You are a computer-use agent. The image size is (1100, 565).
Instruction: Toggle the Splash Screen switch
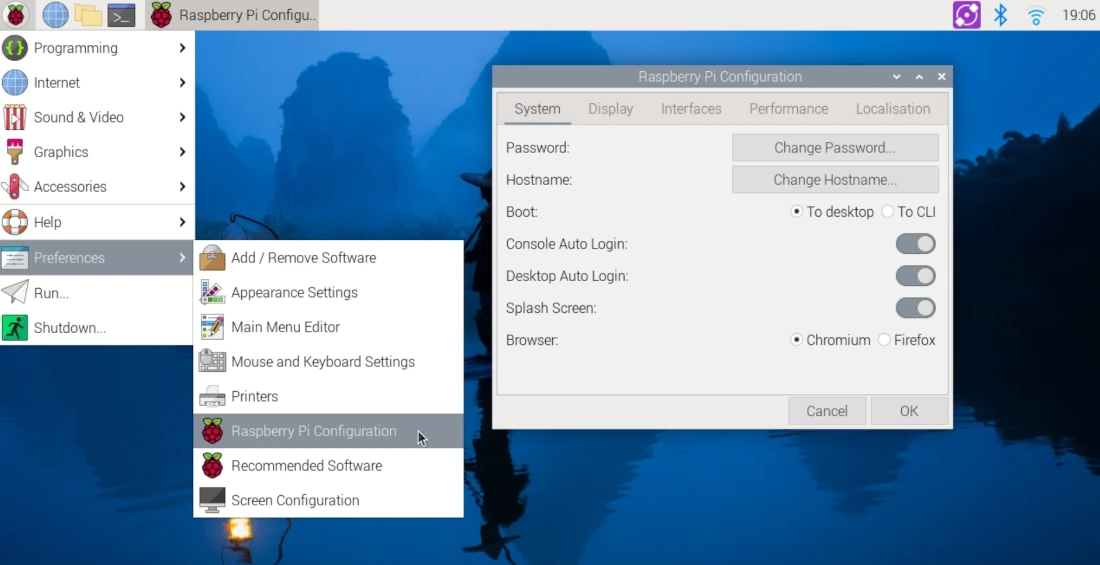915,308
